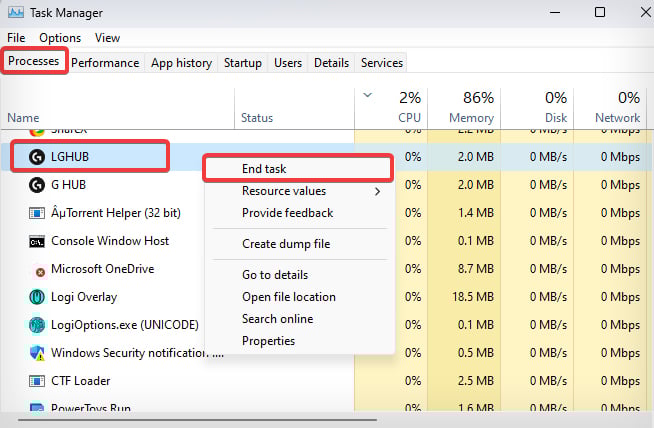Expand the Resource values submenu arrow
The width and height of the screenshot is (654, 428).
tap(377, 191)
